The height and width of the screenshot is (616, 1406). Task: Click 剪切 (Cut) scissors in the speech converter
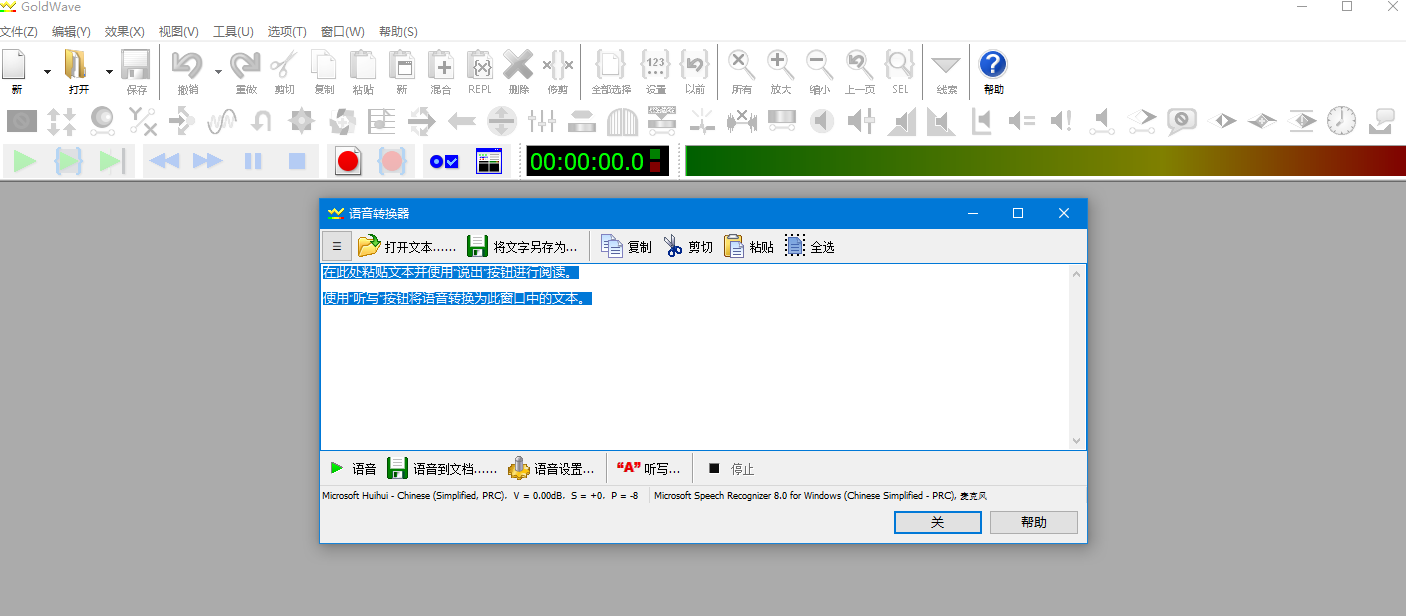coord(687,246)
